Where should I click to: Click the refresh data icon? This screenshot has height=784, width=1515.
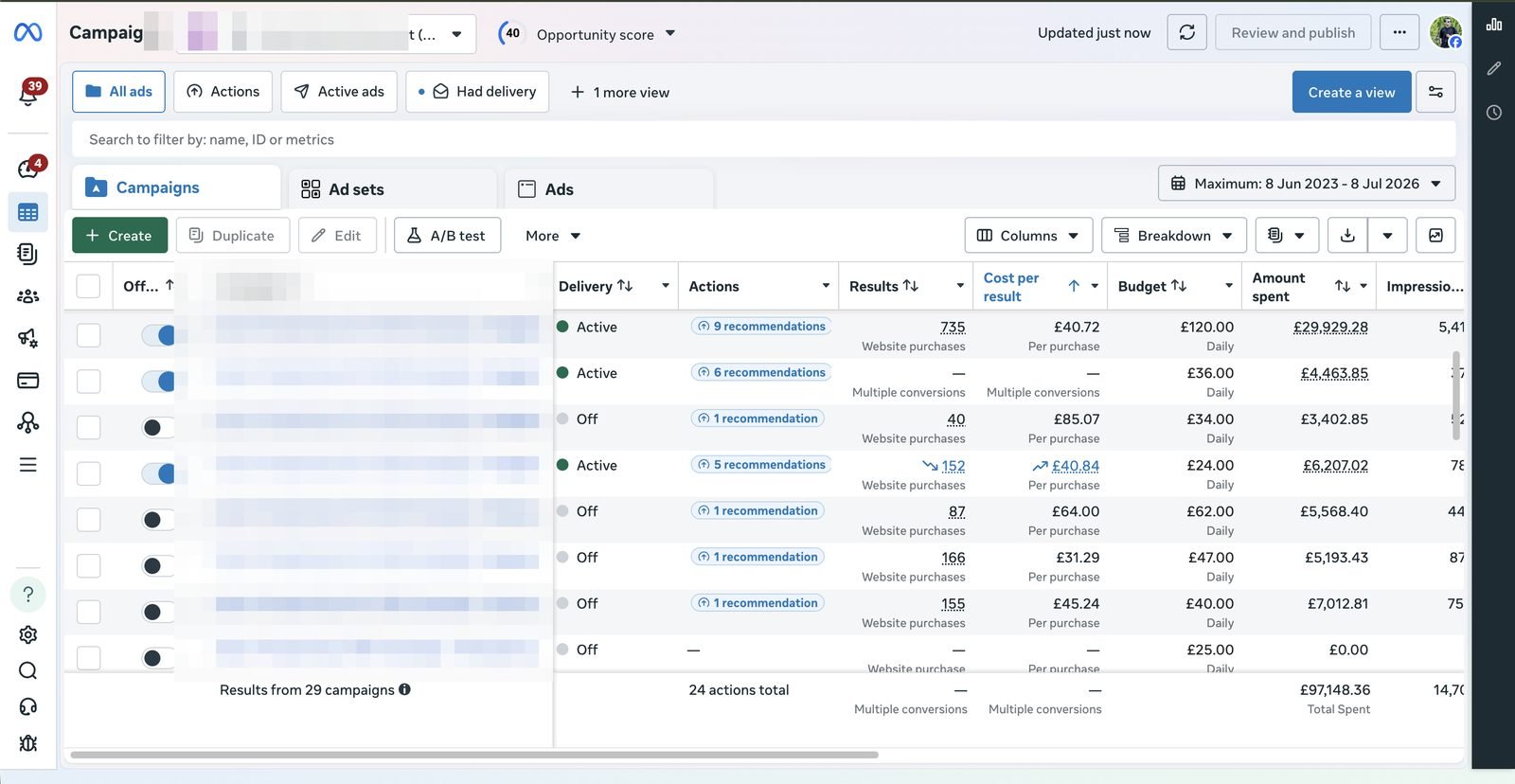[x=1186, y=33]
